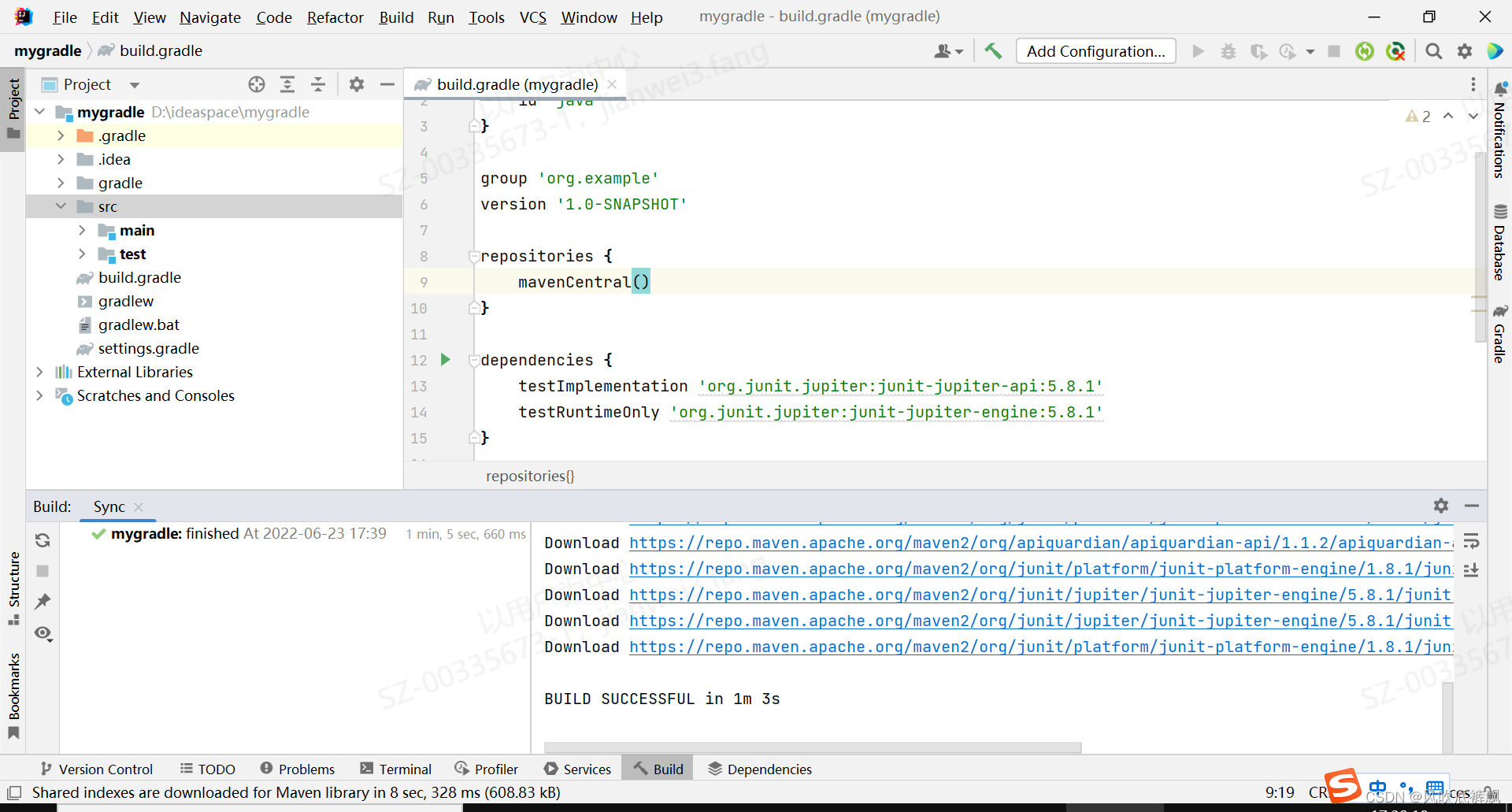Toggle the Project tool window stripe button

[13, 109]
